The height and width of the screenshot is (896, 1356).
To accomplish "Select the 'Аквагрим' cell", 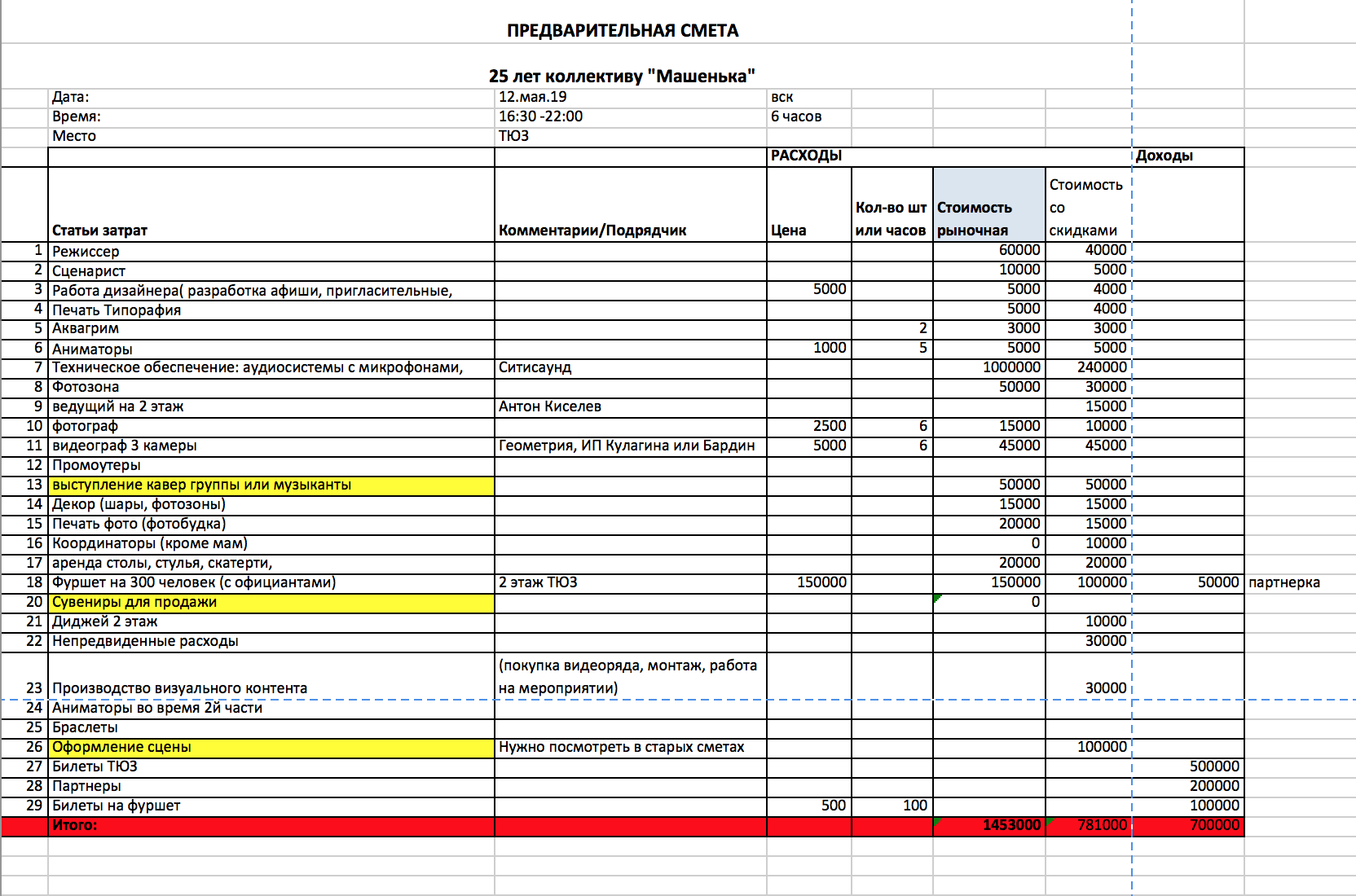I will click(271, 329).
